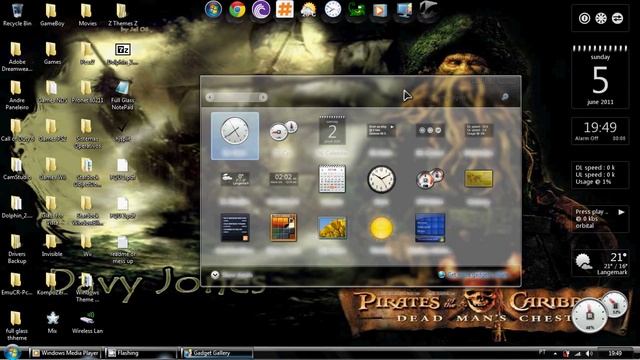Select the yellow sun weather gadget in gallery
The height and width of the screenshot is (360, 640).
[381, 228]
